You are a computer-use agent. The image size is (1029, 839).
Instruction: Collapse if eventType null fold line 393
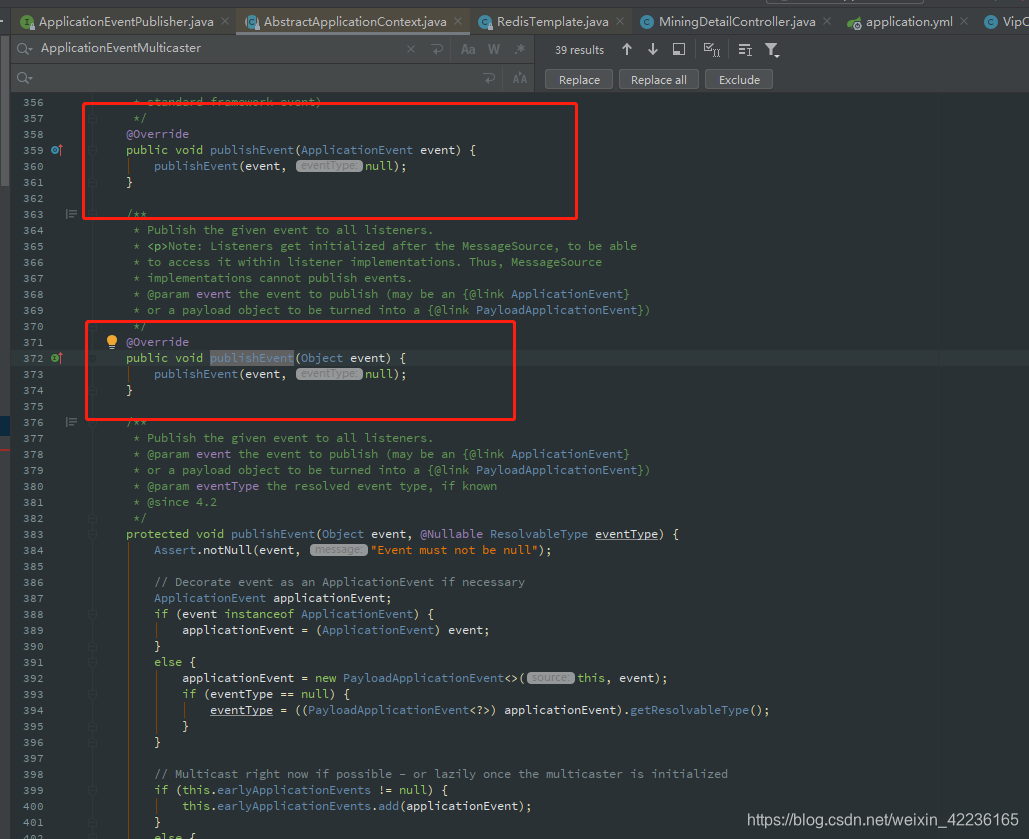93,695
